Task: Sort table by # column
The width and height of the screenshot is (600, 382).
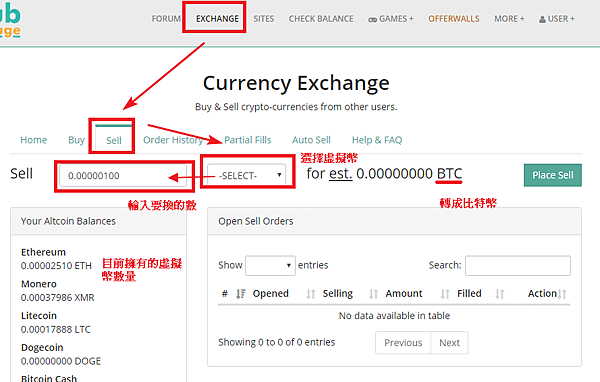Action: click(x=233, y=294)
